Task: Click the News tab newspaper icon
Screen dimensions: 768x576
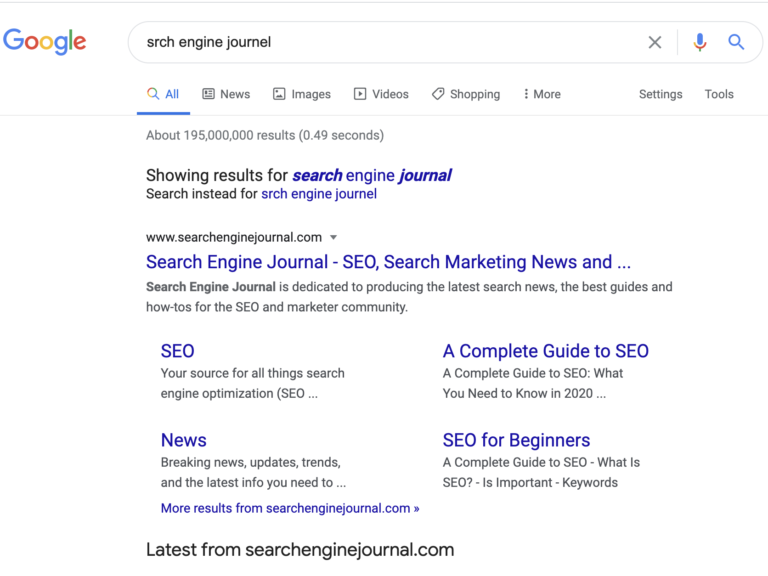Action: tap(209, 94)
